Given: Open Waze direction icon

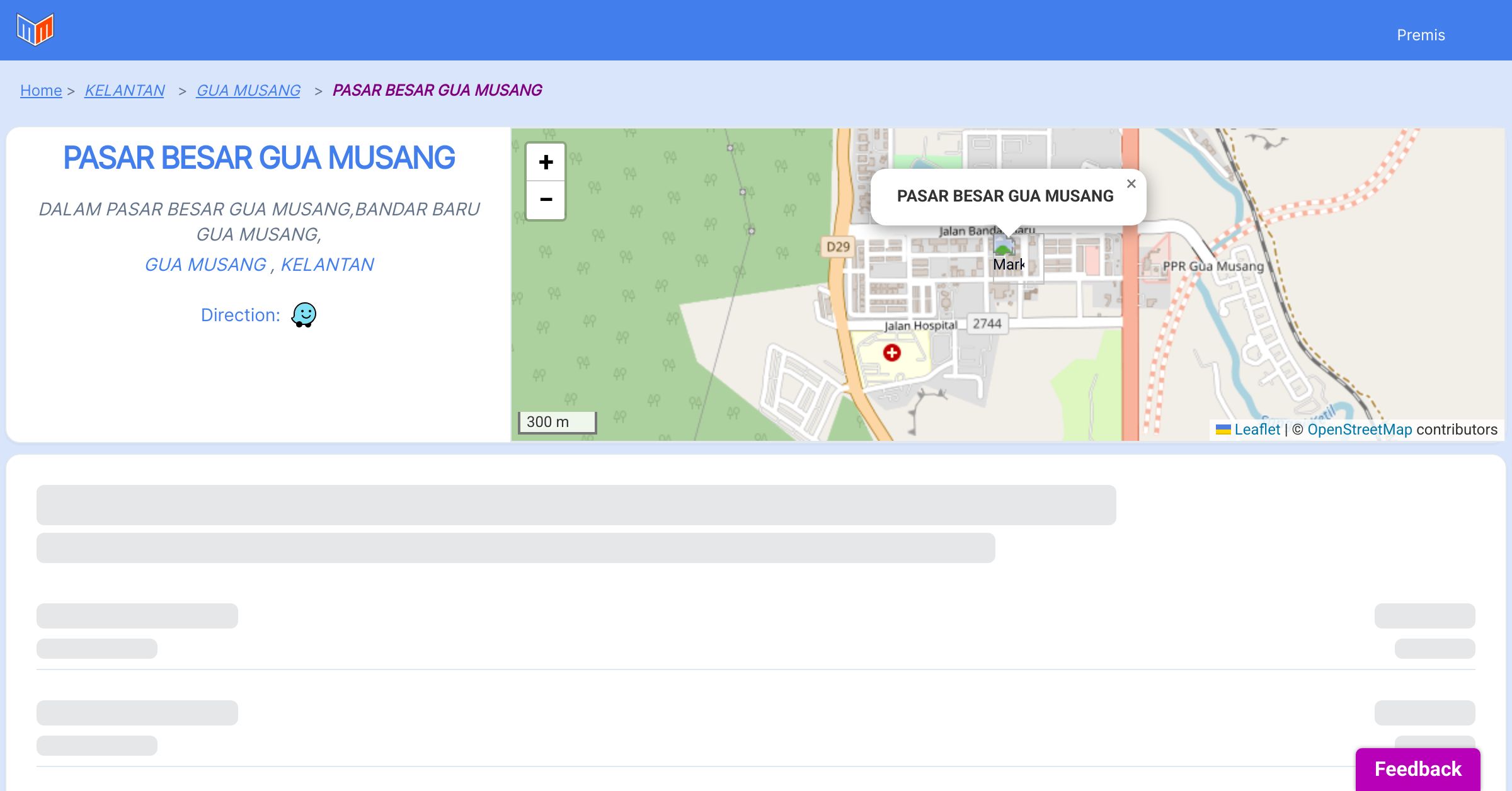Looking at the screenshot, I should click(304, 315).
